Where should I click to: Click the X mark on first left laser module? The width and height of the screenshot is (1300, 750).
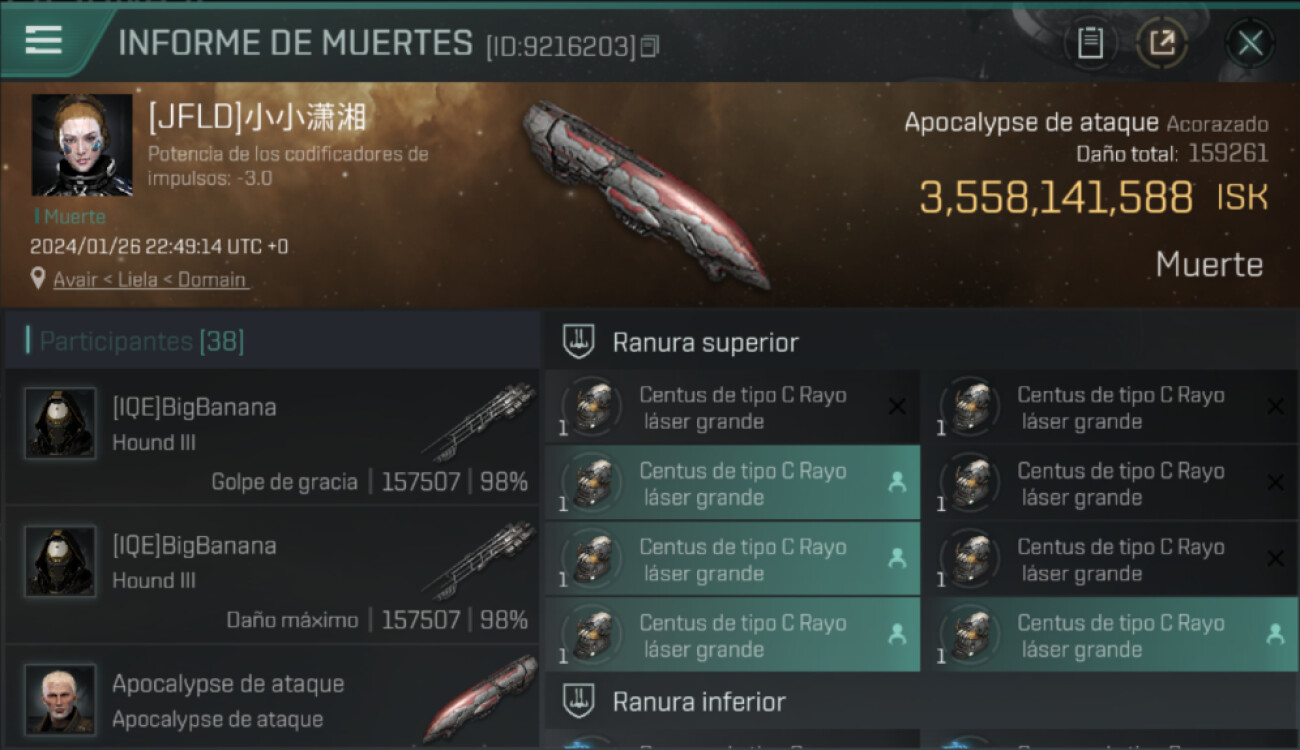pos(897,406)
